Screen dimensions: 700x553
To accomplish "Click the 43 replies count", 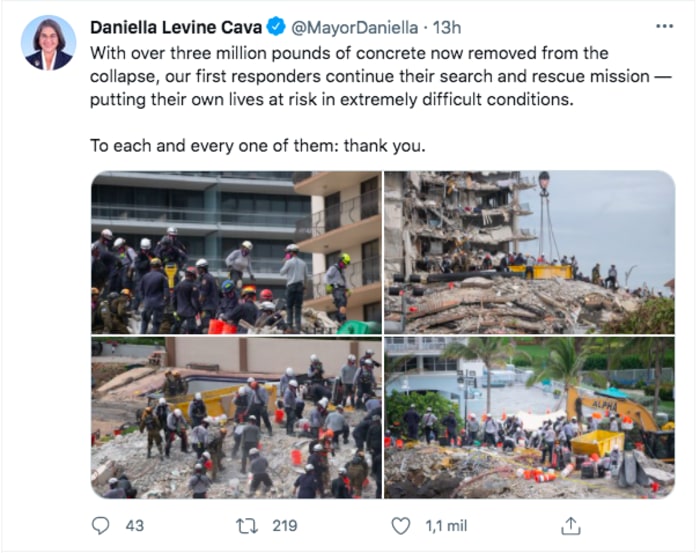I will coord(134,526).
